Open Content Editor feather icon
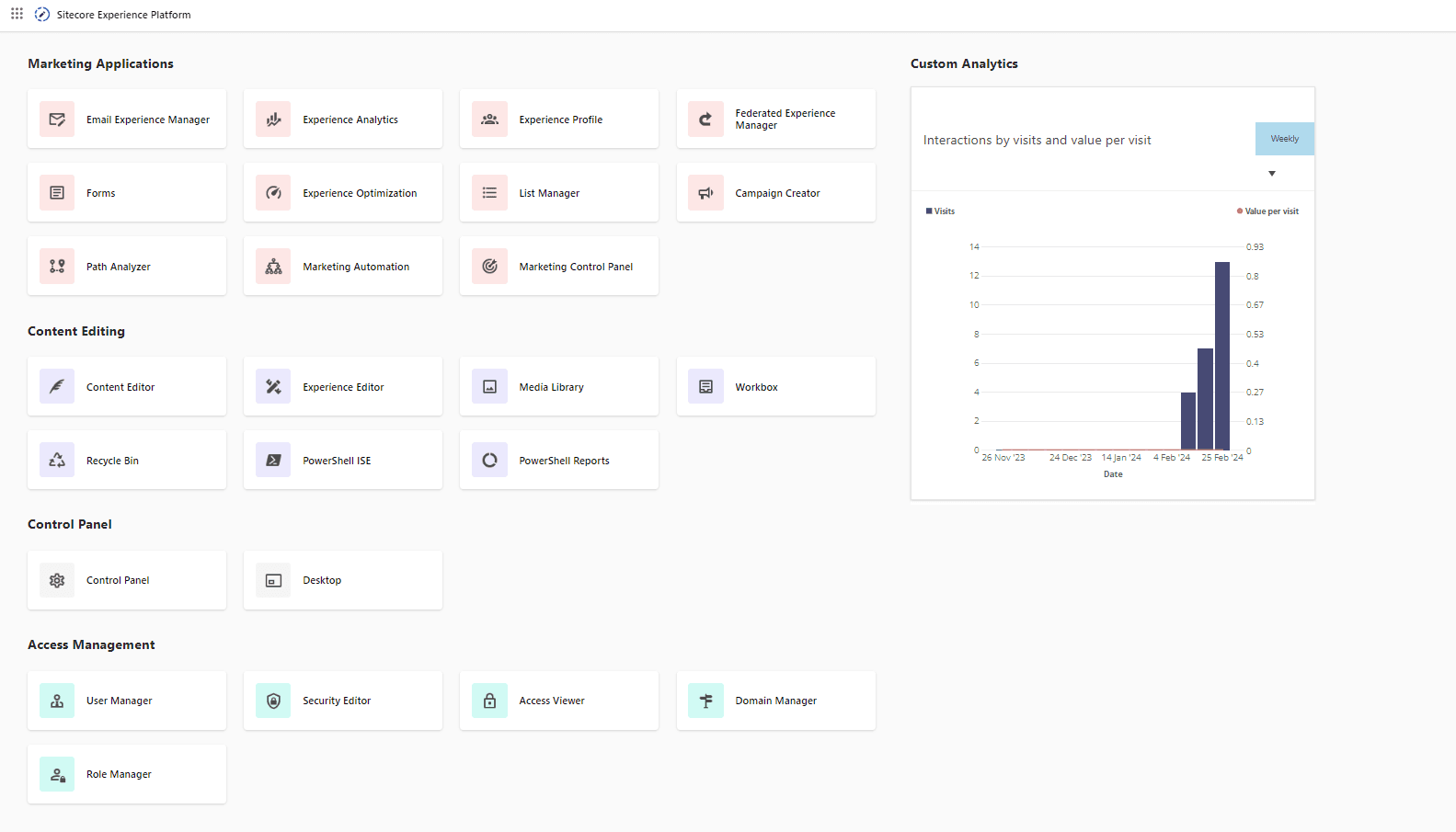Image resolution: width=1456 pixels, height=832 pixels. coord(57,387)
